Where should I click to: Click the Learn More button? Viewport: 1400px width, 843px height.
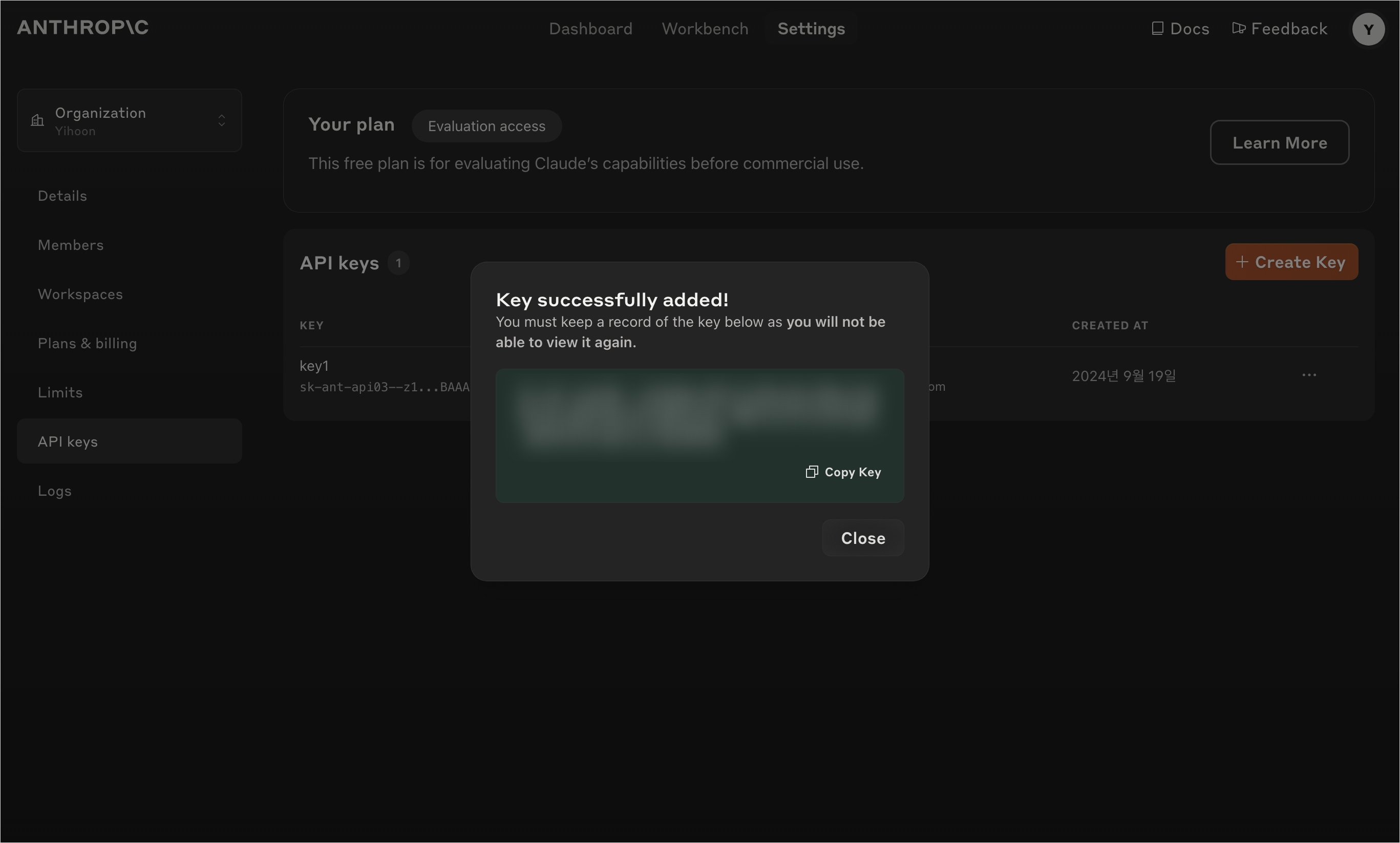pyautogui.click(x=1279, y=142)
